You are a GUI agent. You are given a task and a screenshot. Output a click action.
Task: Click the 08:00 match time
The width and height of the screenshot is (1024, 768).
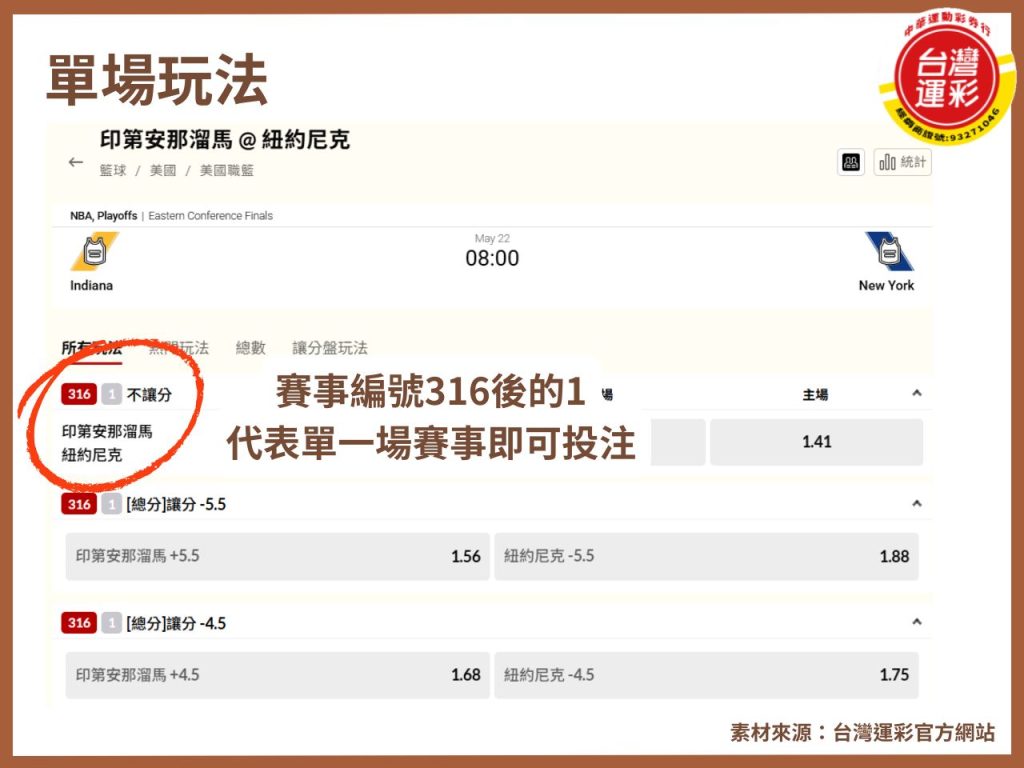tap(492, 259)
